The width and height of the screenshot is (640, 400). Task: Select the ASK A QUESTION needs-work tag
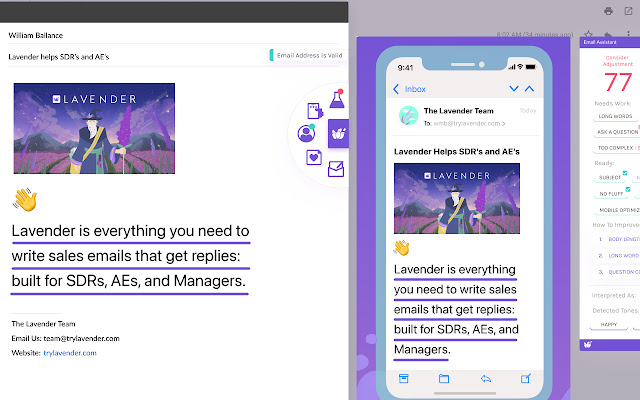click(617, 132)
